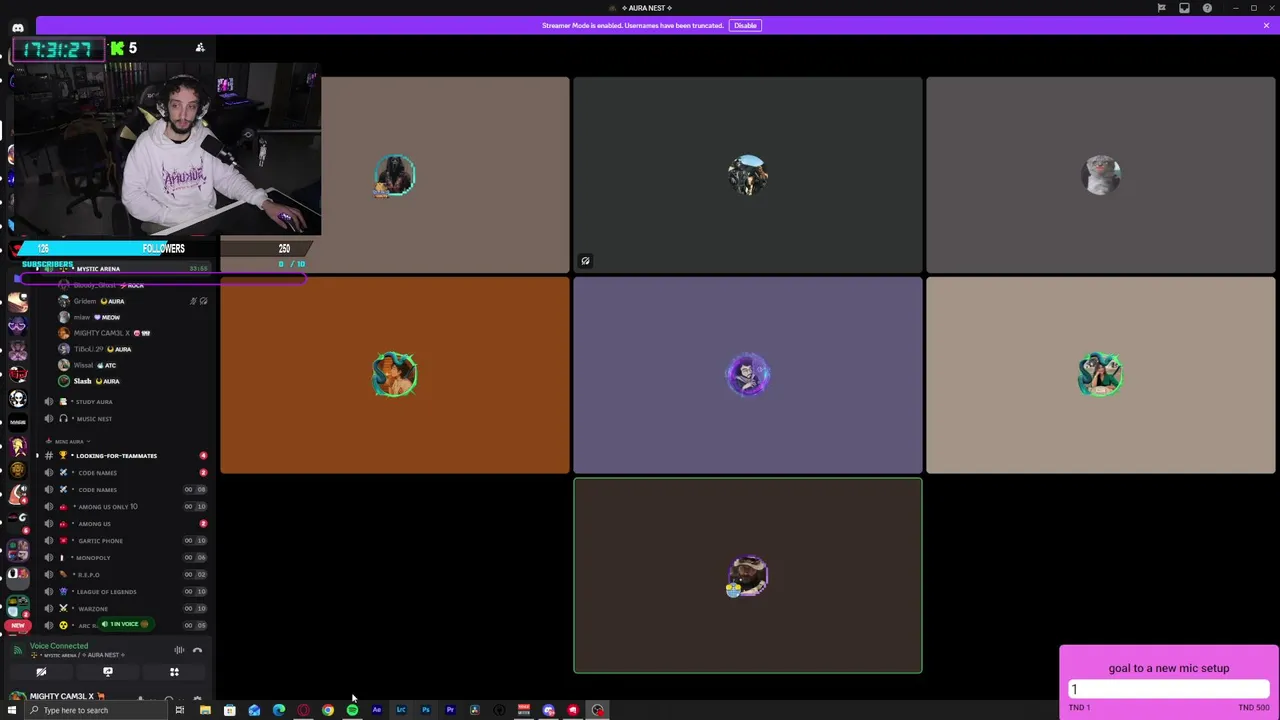
Task: Open the MIGHTY CAM3L X user panel
Action: [x=60, y=696]
